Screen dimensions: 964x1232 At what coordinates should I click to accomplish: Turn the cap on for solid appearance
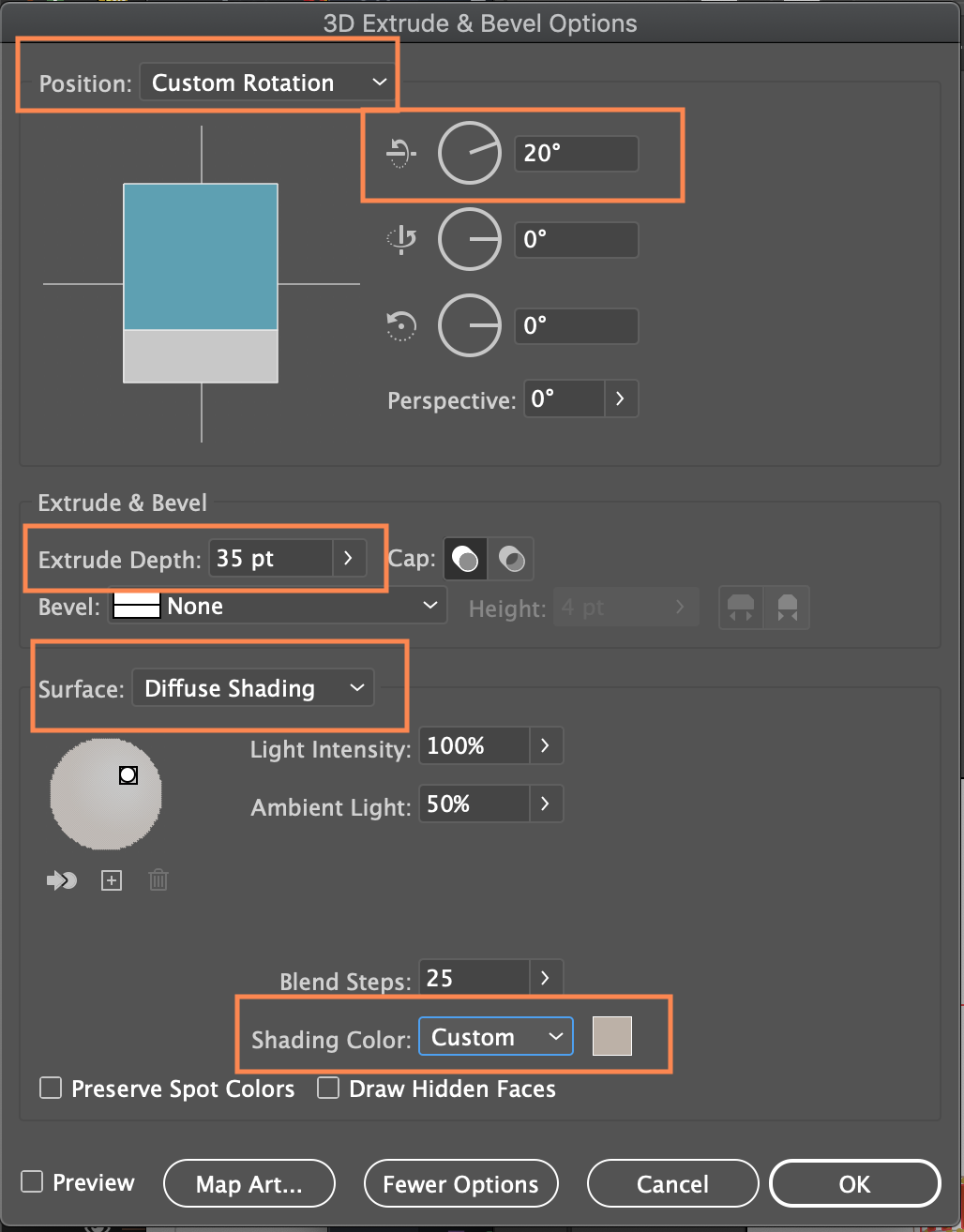465,560
